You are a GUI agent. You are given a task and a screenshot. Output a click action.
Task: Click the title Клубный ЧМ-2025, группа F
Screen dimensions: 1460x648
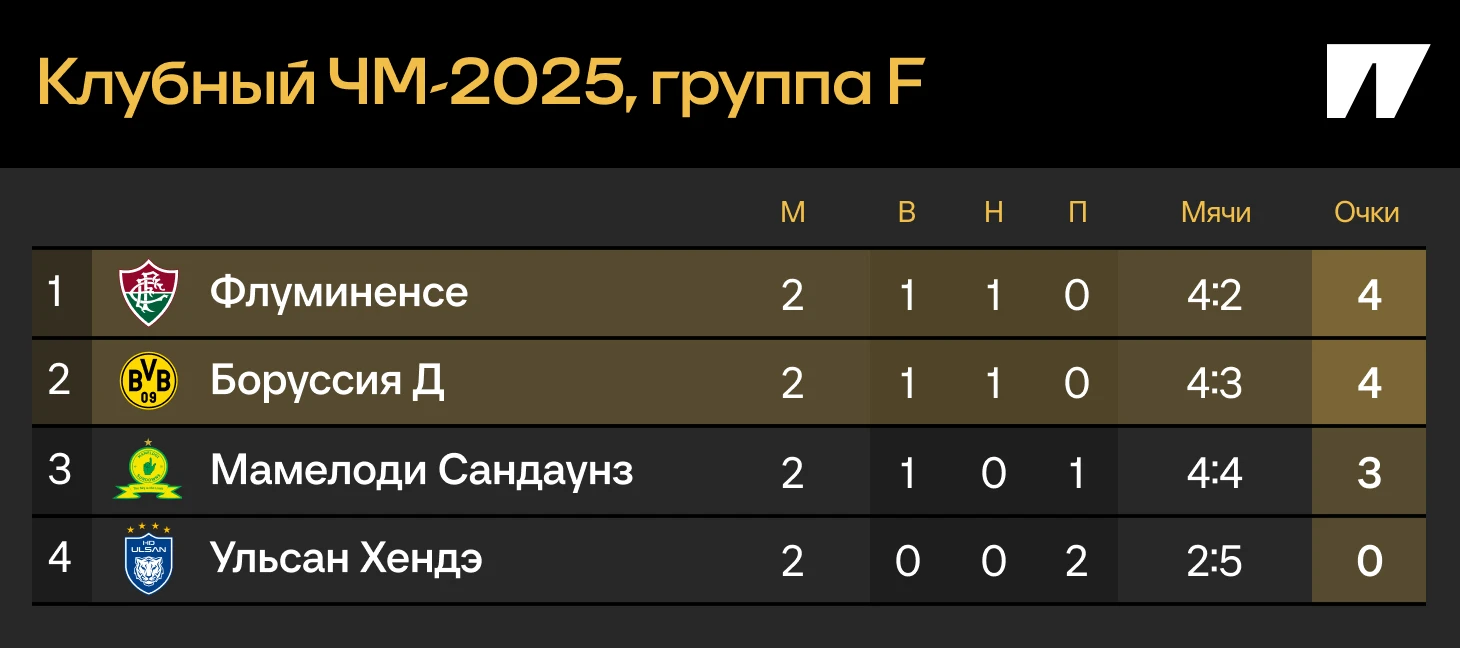[x=479, y=84]
